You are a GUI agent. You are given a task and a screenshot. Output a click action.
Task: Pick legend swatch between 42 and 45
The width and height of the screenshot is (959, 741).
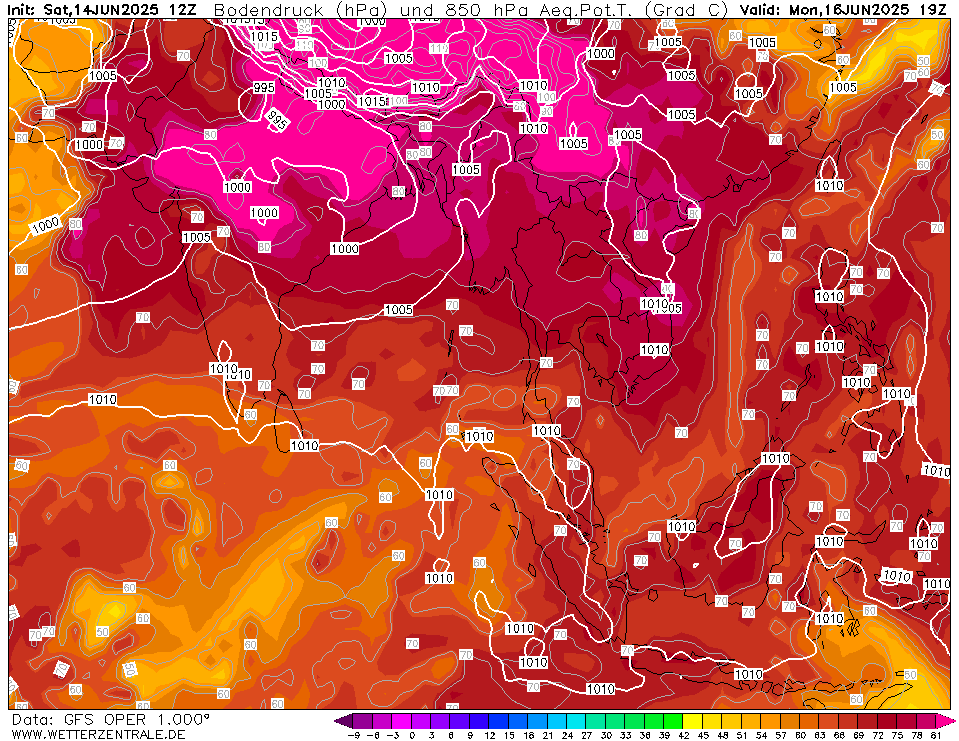click(x=693, y=720)
